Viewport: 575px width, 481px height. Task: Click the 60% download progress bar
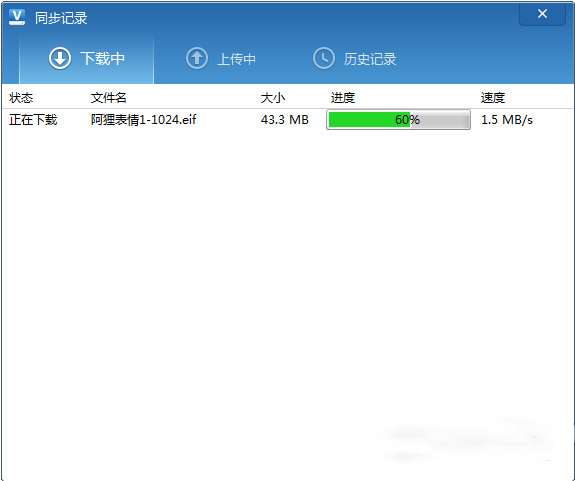coord(398,120)
